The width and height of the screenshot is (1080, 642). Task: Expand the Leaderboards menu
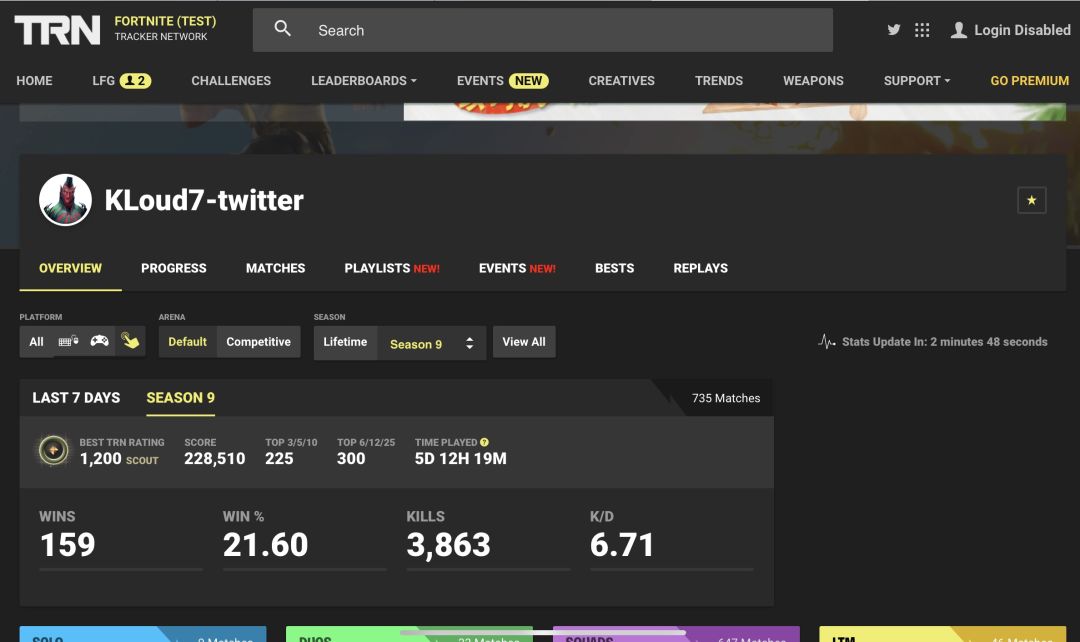pos(364,81)
